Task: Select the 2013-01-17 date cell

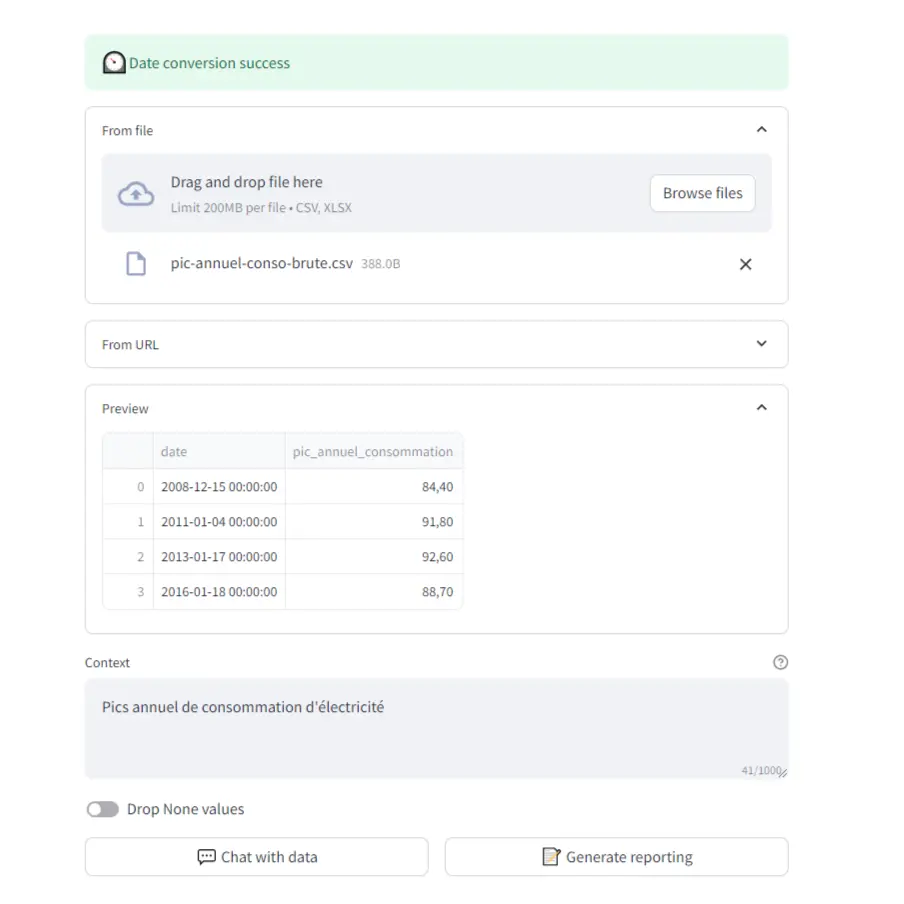Action: click(219, 556)
